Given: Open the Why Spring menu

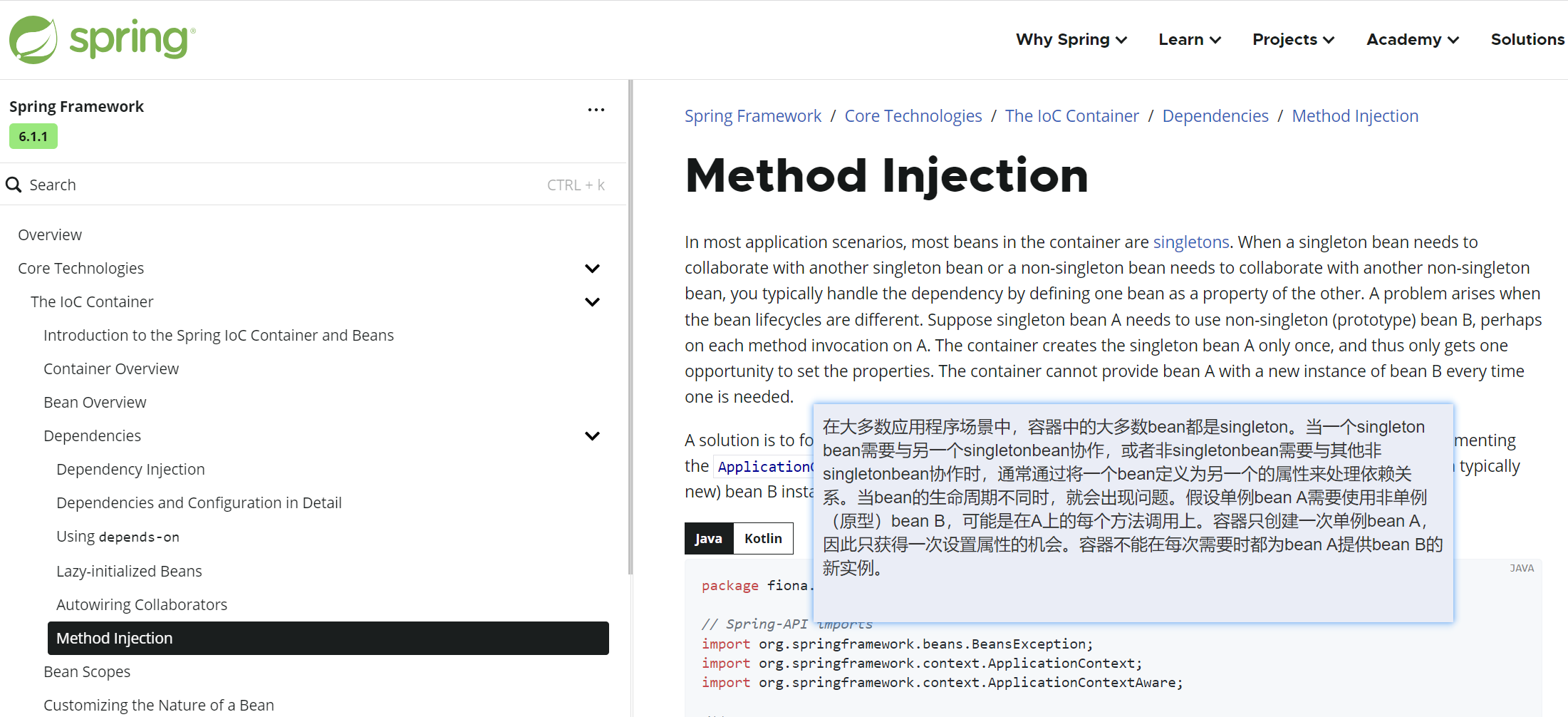Looking at the screenshot, I should coord(1071,39).
